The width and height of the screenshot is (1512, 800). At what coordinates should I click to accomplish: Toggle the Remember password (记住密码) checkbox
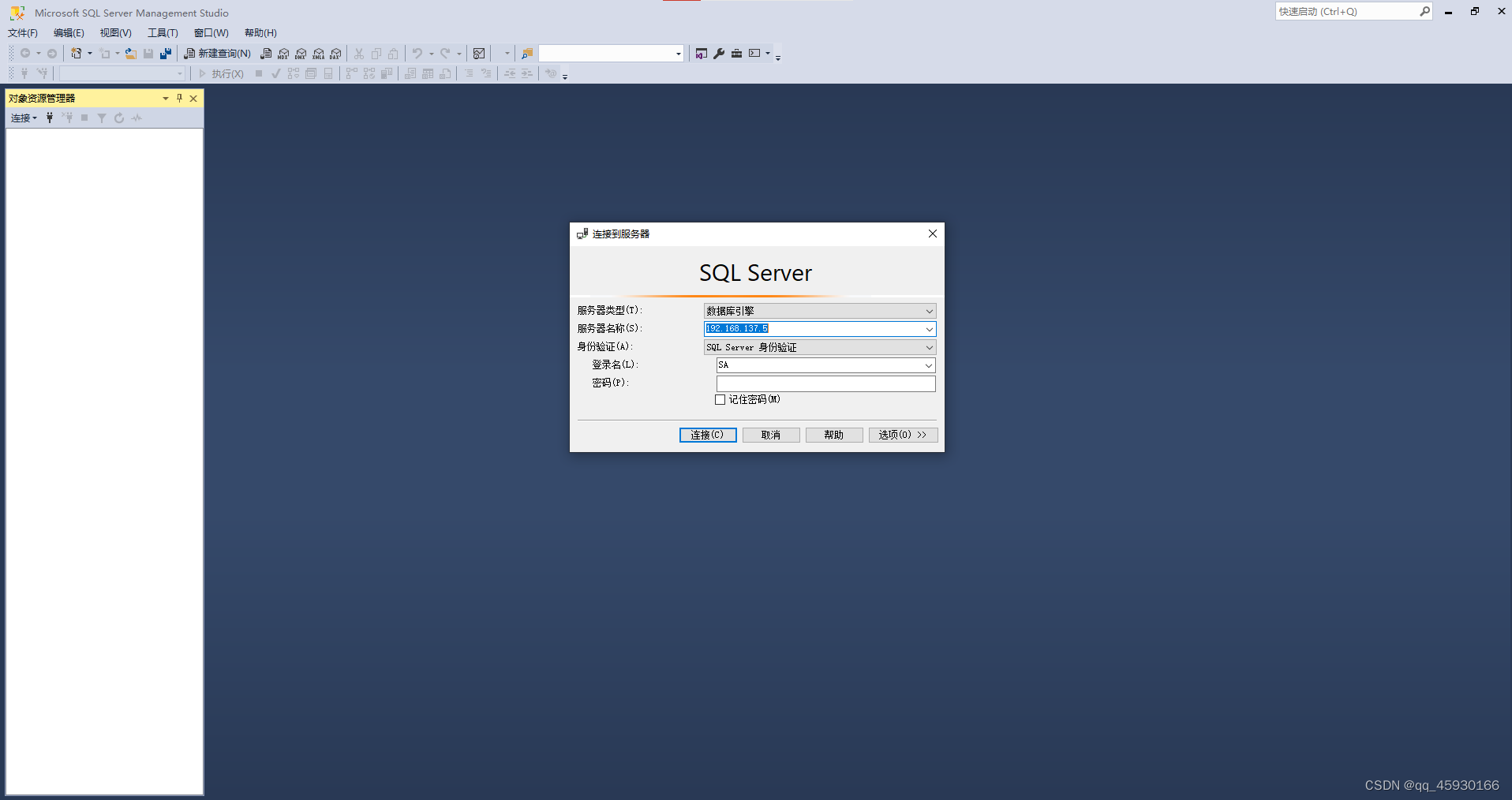tap(720, 400)
